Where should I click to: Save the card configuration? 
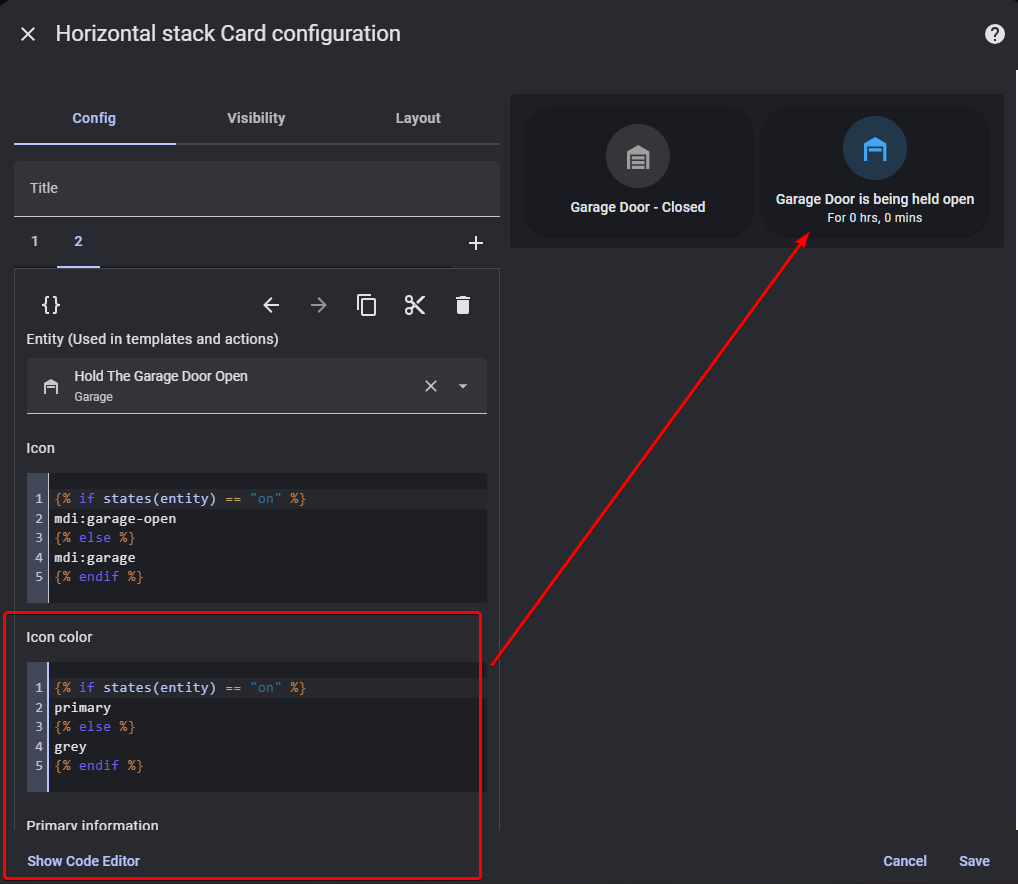pyautogui.click(x=974, y=861)
